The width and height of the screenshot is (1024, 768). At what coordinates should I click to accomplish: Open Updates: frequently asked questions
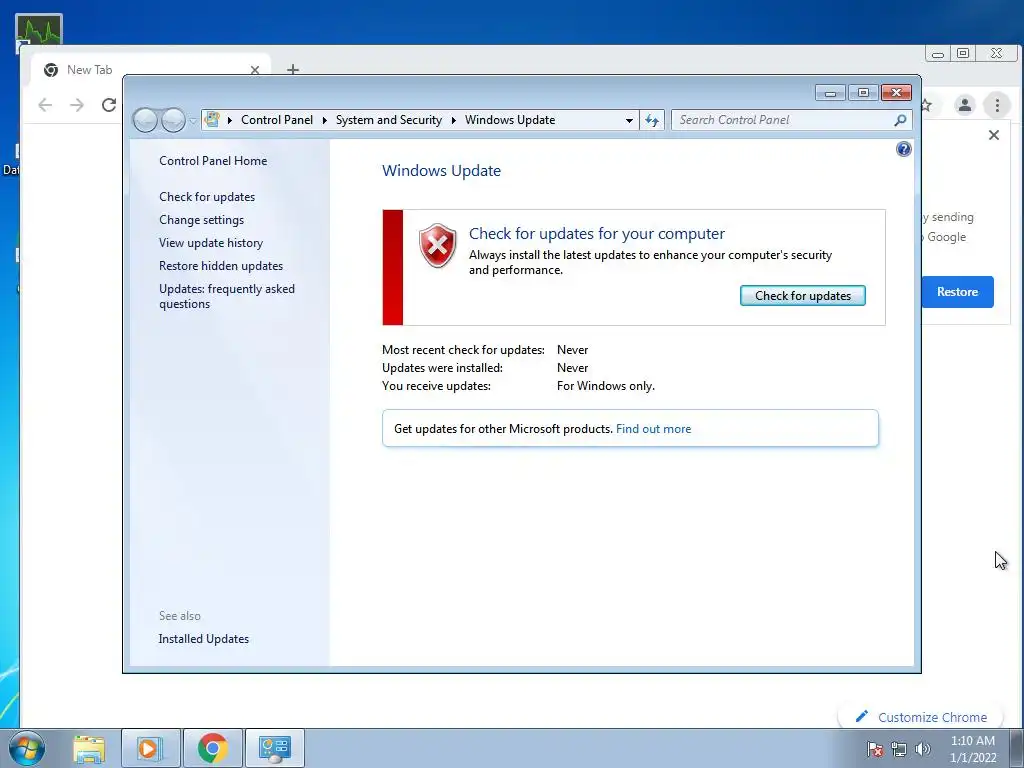[227, 296]
